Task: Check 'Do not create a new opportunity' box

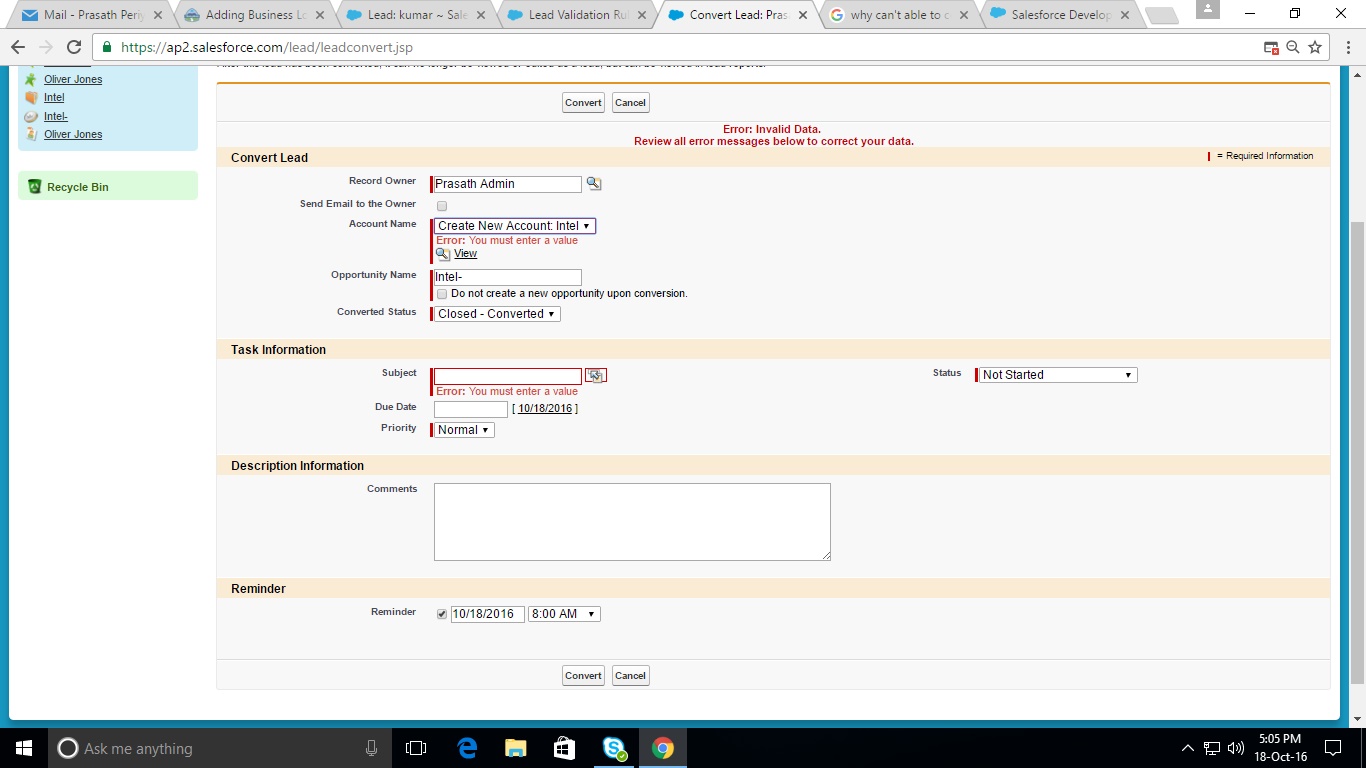Action: point(442,294)
